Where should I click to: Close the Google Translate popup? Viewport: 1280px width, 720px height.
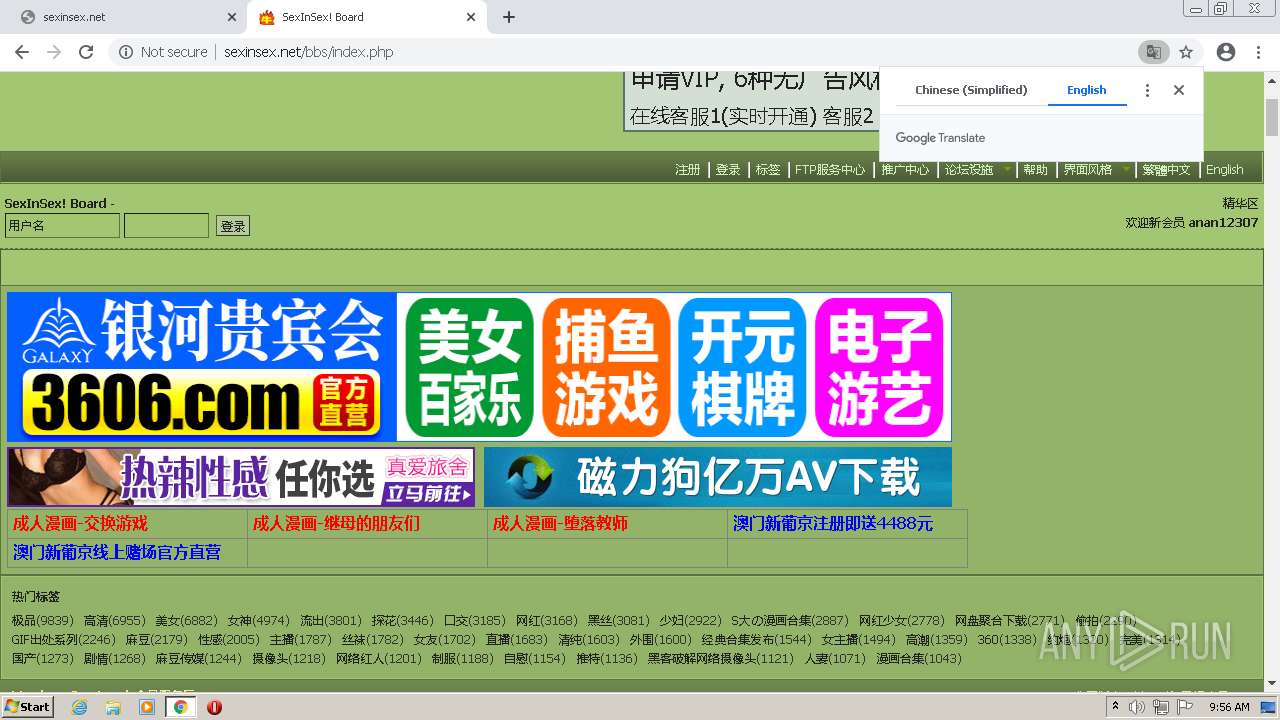[1179, 90]
